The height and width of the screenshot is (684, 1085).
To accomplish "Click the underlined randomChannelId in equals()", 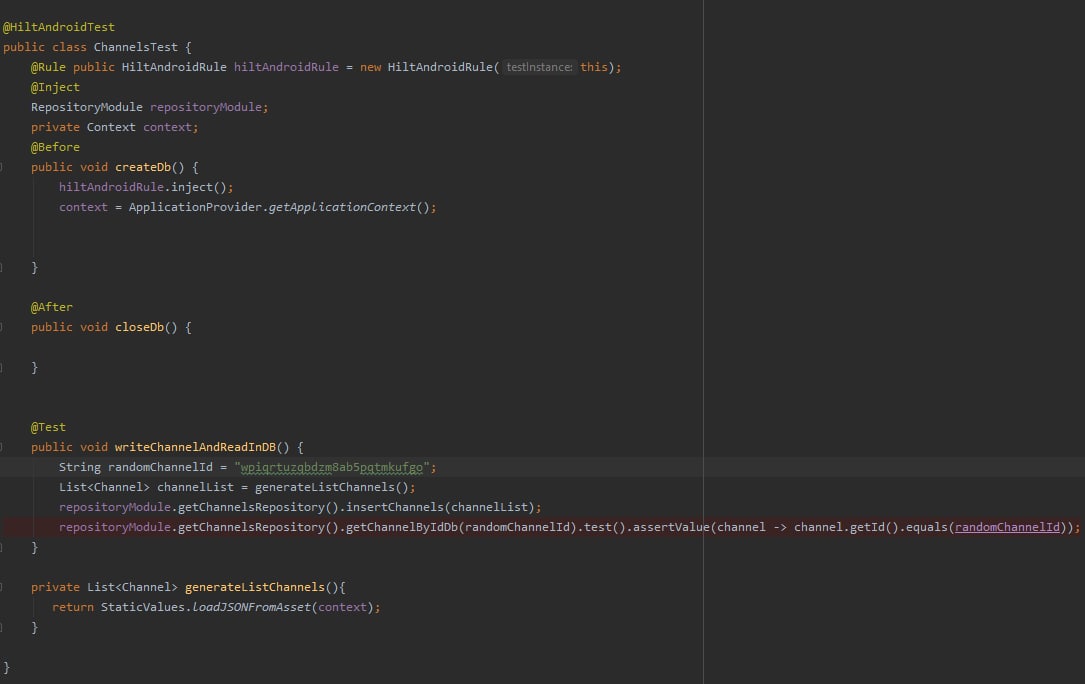I will pos(1007,528).
